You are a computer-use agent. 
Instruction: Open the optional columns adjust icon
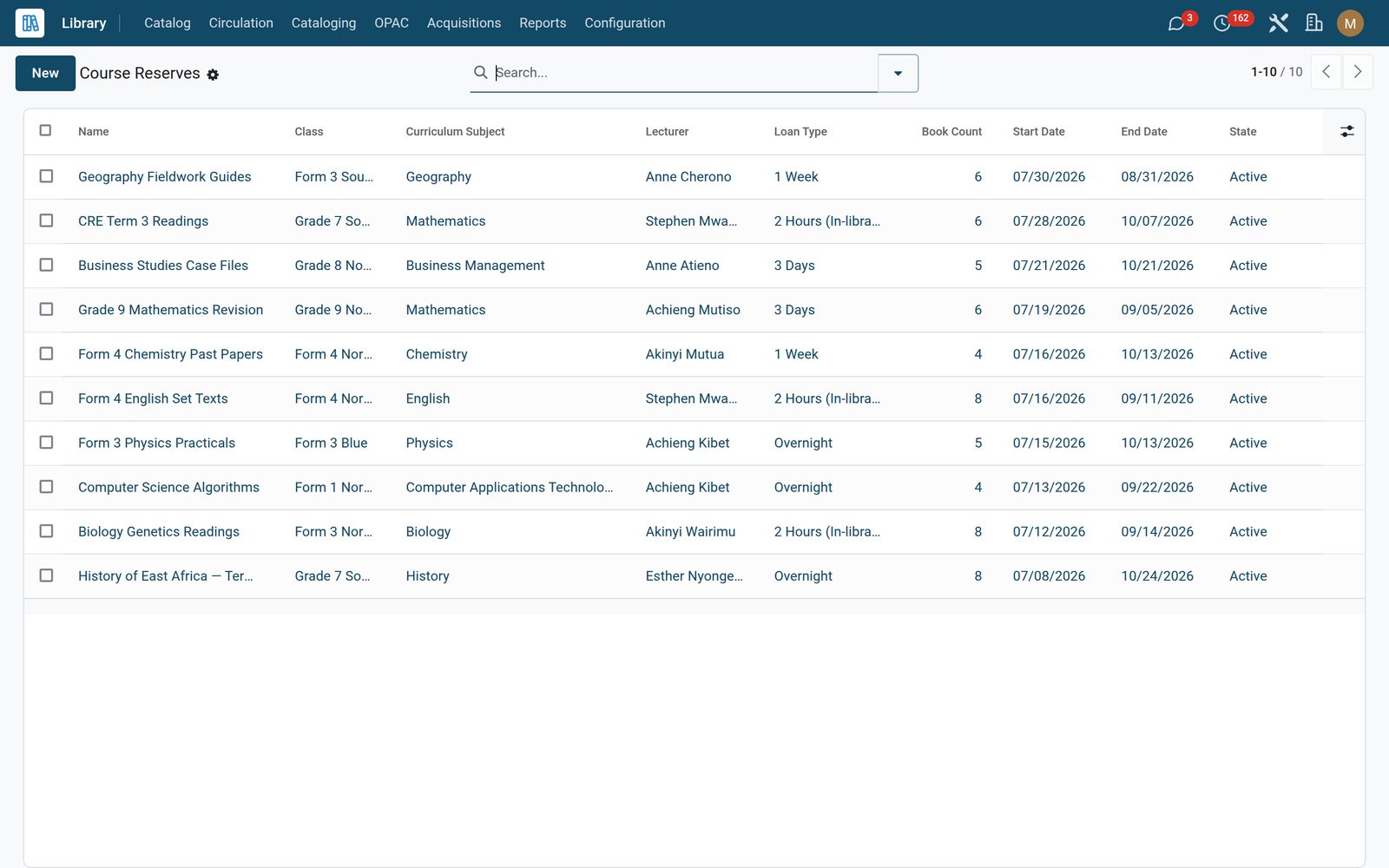1346,131
